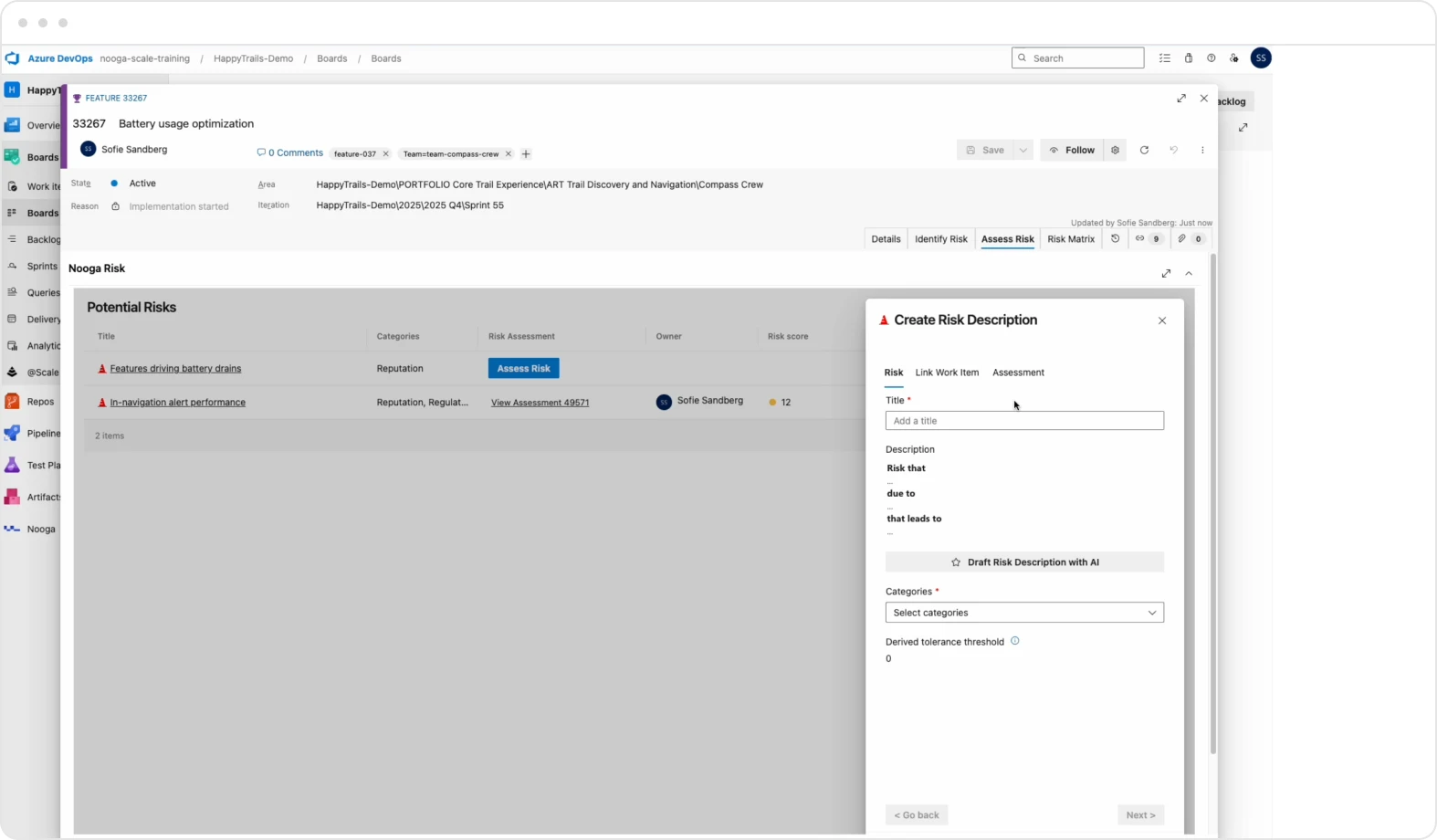1437x840 pixels.
Task: Open the work items list icon in header
Action: click(x=1165, y=58)
